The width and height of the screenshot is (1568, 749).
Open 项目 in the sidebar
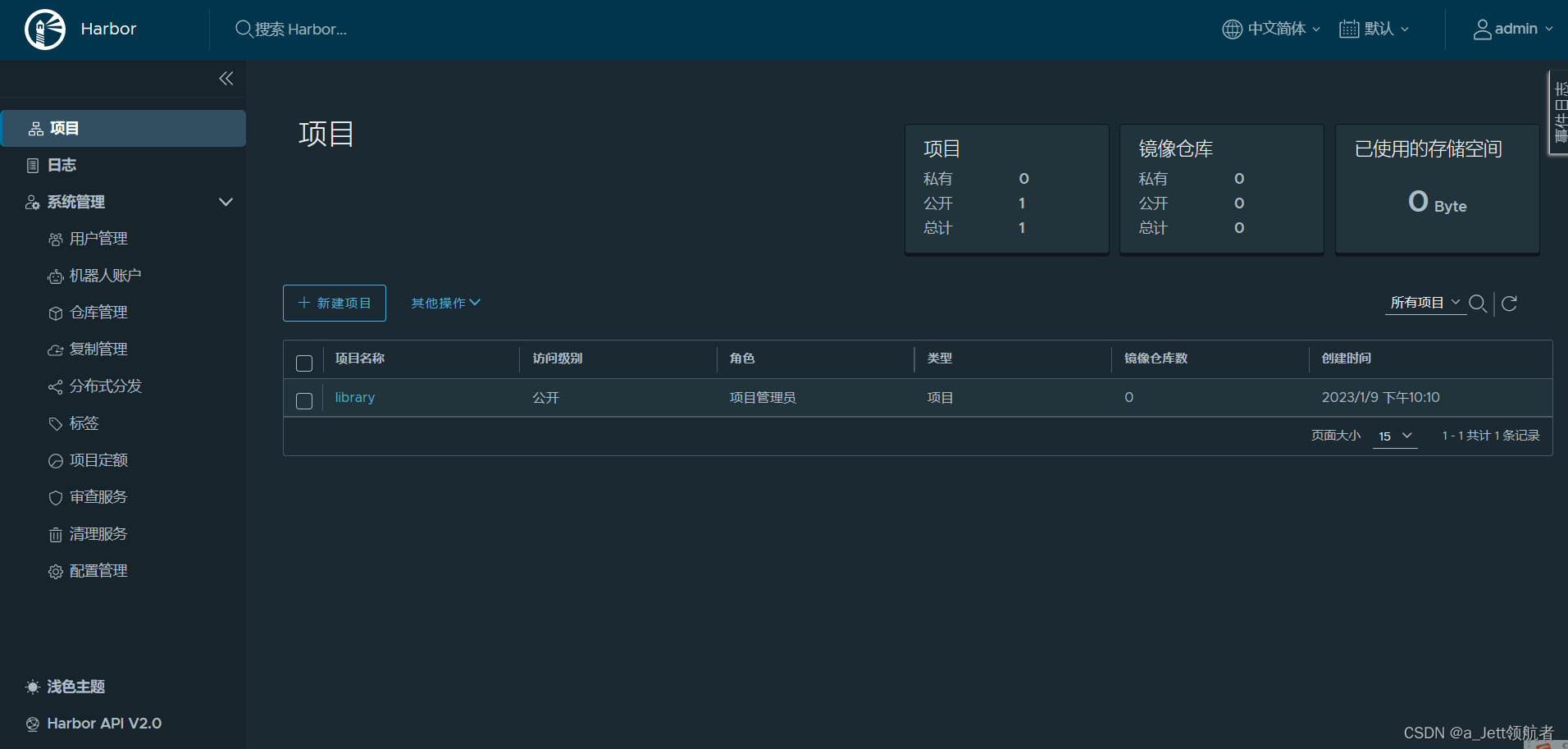124,129
